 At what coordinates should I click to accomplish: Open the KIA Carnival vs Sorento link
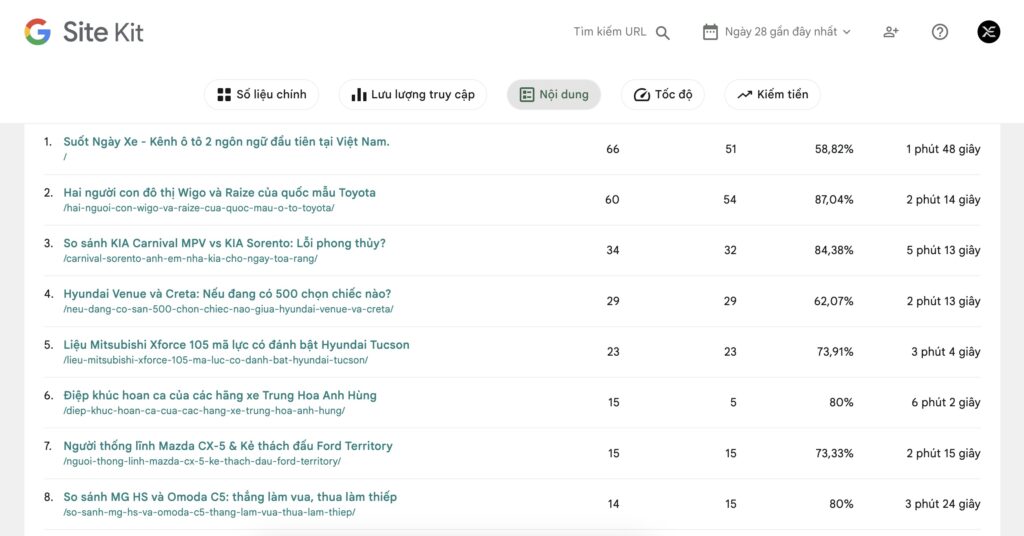pyautogui.click(x=225, y=244)
